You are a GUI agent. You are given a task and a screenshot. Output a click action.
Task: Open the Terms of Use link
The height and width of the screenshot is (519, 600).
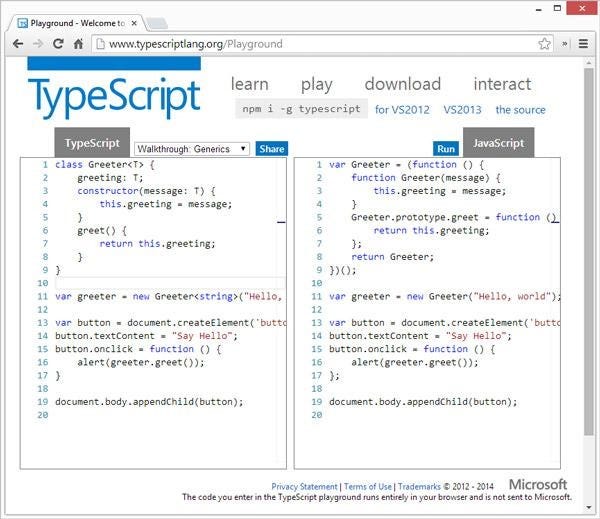tap(367, 486)
